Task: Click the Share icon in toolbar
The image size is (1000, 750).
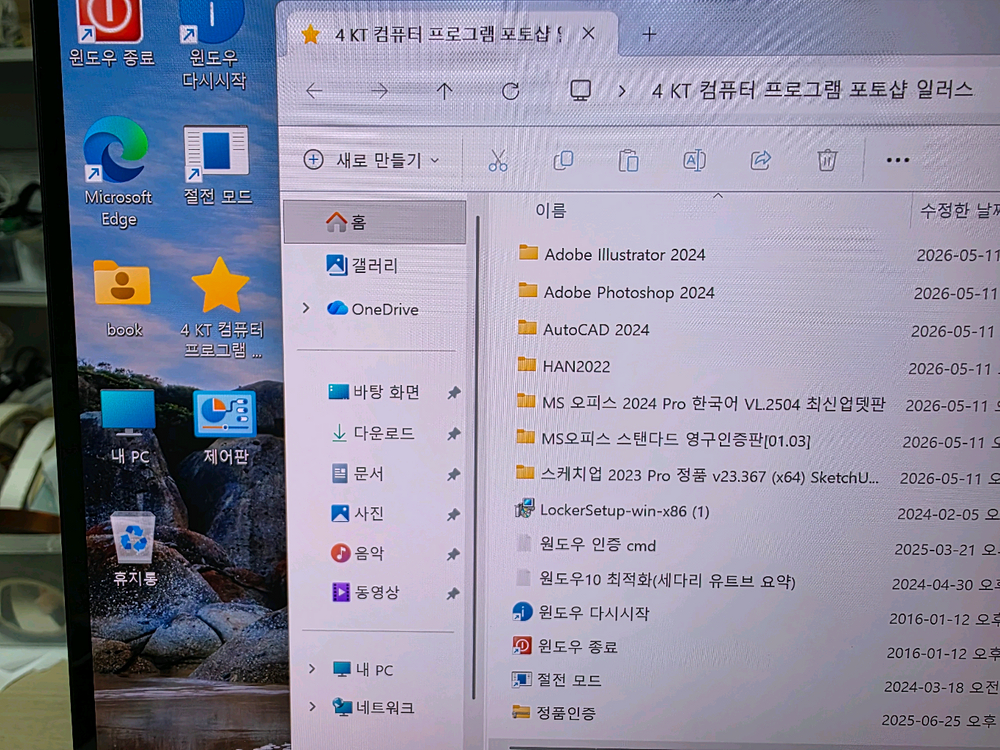Action: click(x=760, y=160)
